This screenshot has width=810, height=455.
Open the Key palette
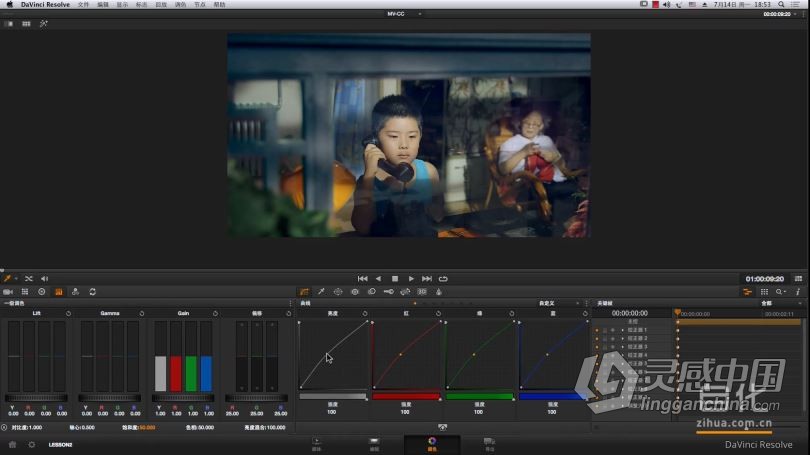click(388, 292)
